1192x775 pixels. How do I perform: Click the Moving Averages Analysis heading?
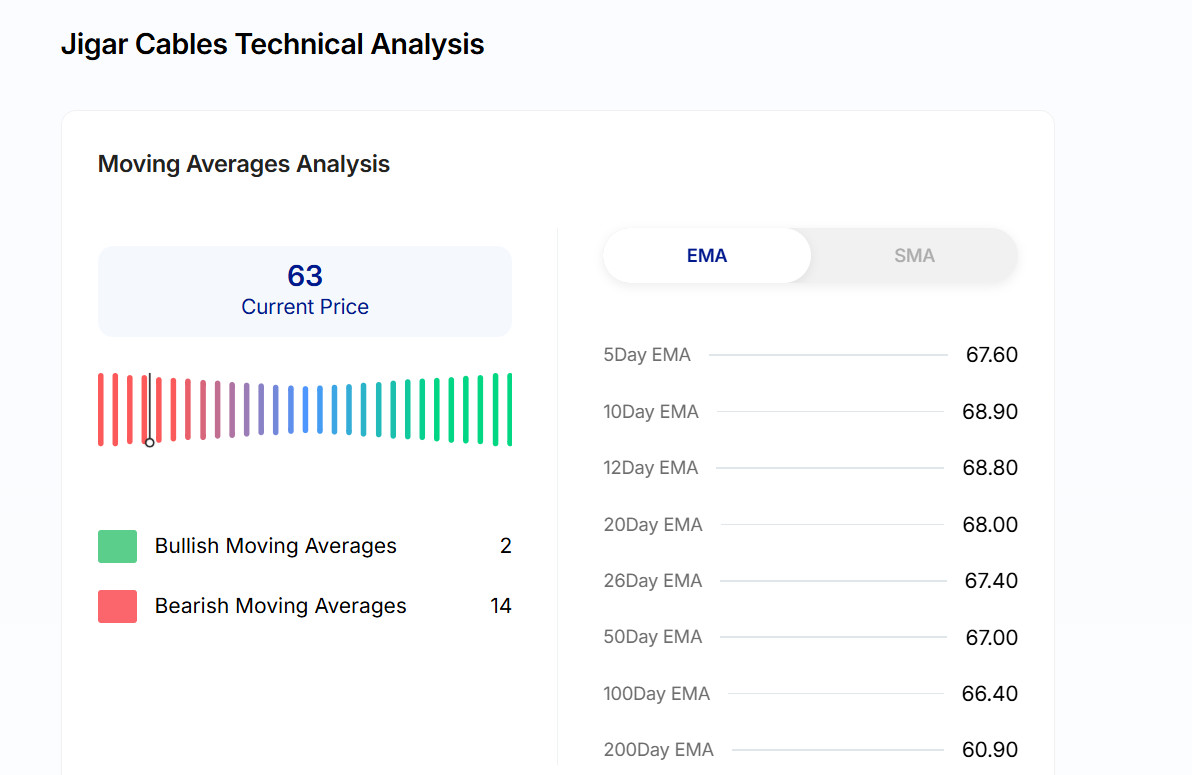(244, 164)
